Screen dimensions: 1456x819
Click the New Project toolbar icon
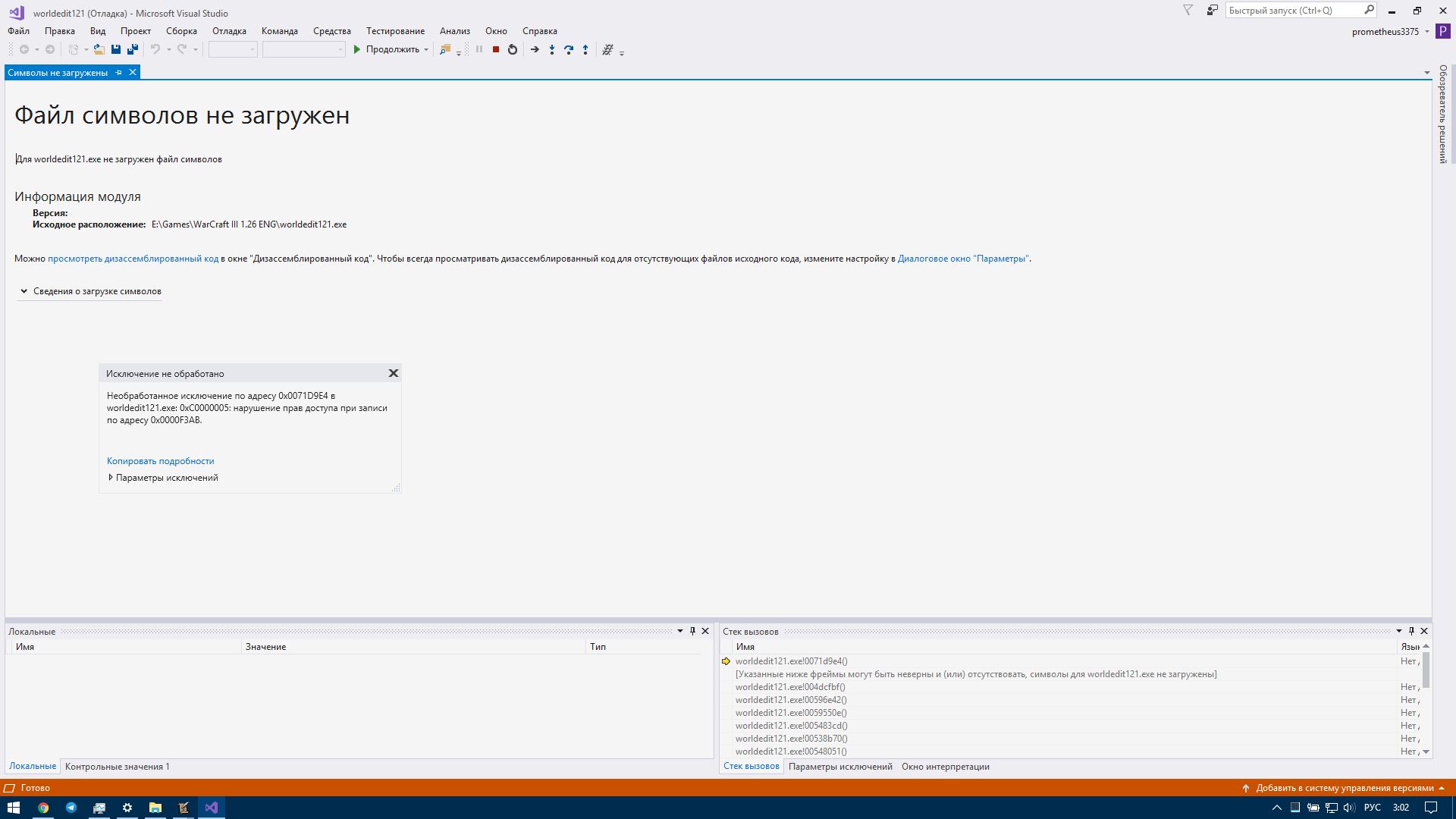pyautogui.click(x=74, y=49)
